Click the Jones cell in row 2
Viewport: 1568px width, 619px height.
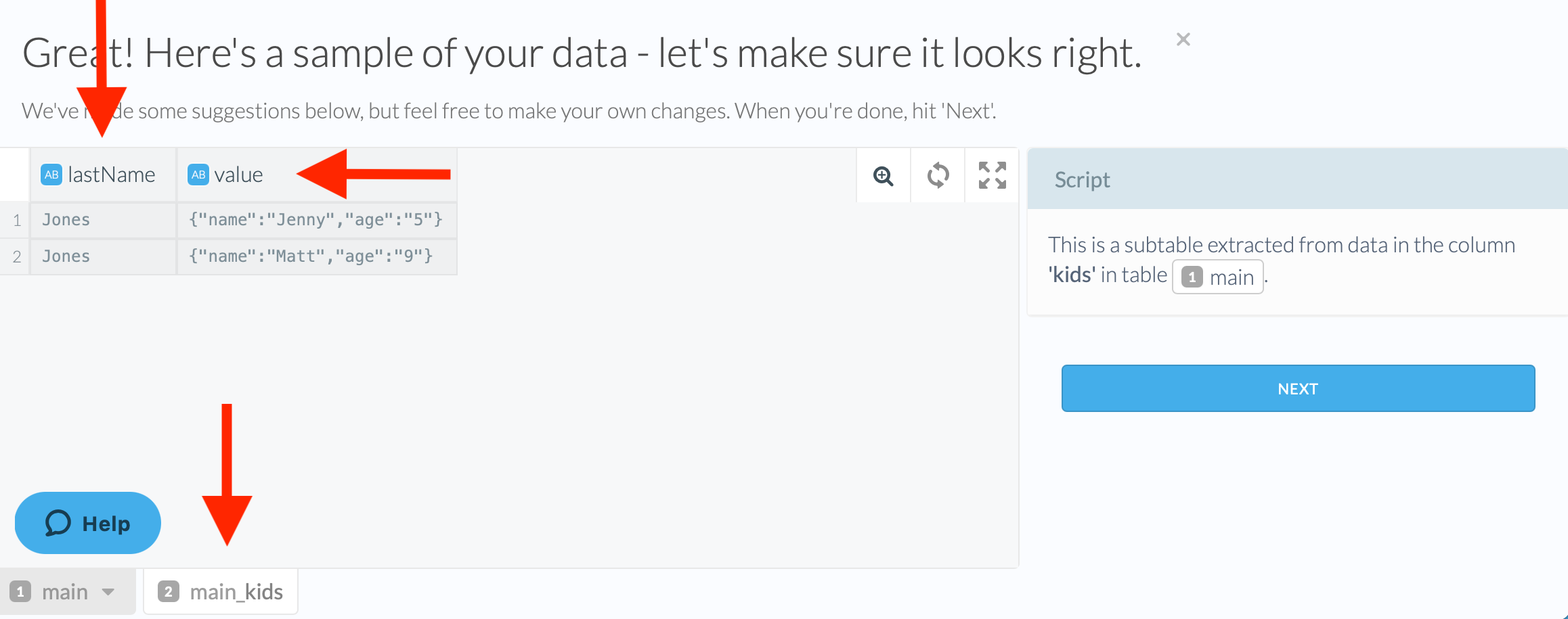[66, 256]
